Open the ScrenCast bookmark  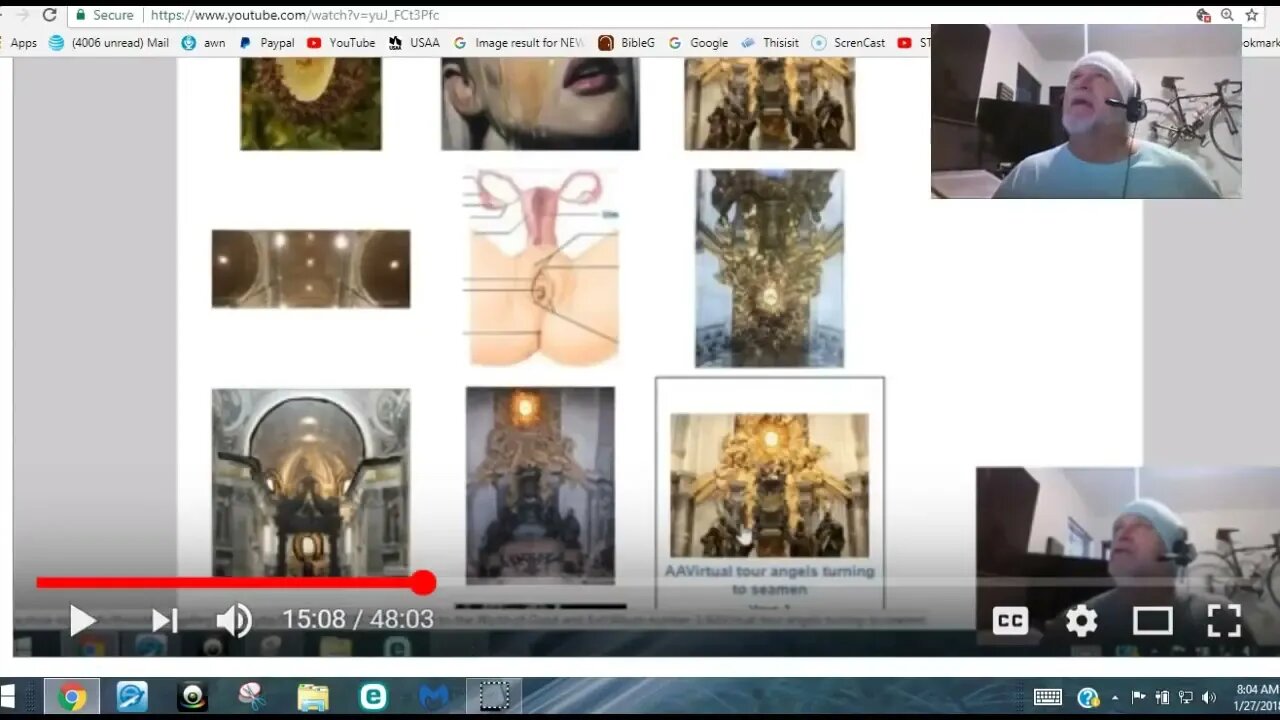click(x=848, y=43)
